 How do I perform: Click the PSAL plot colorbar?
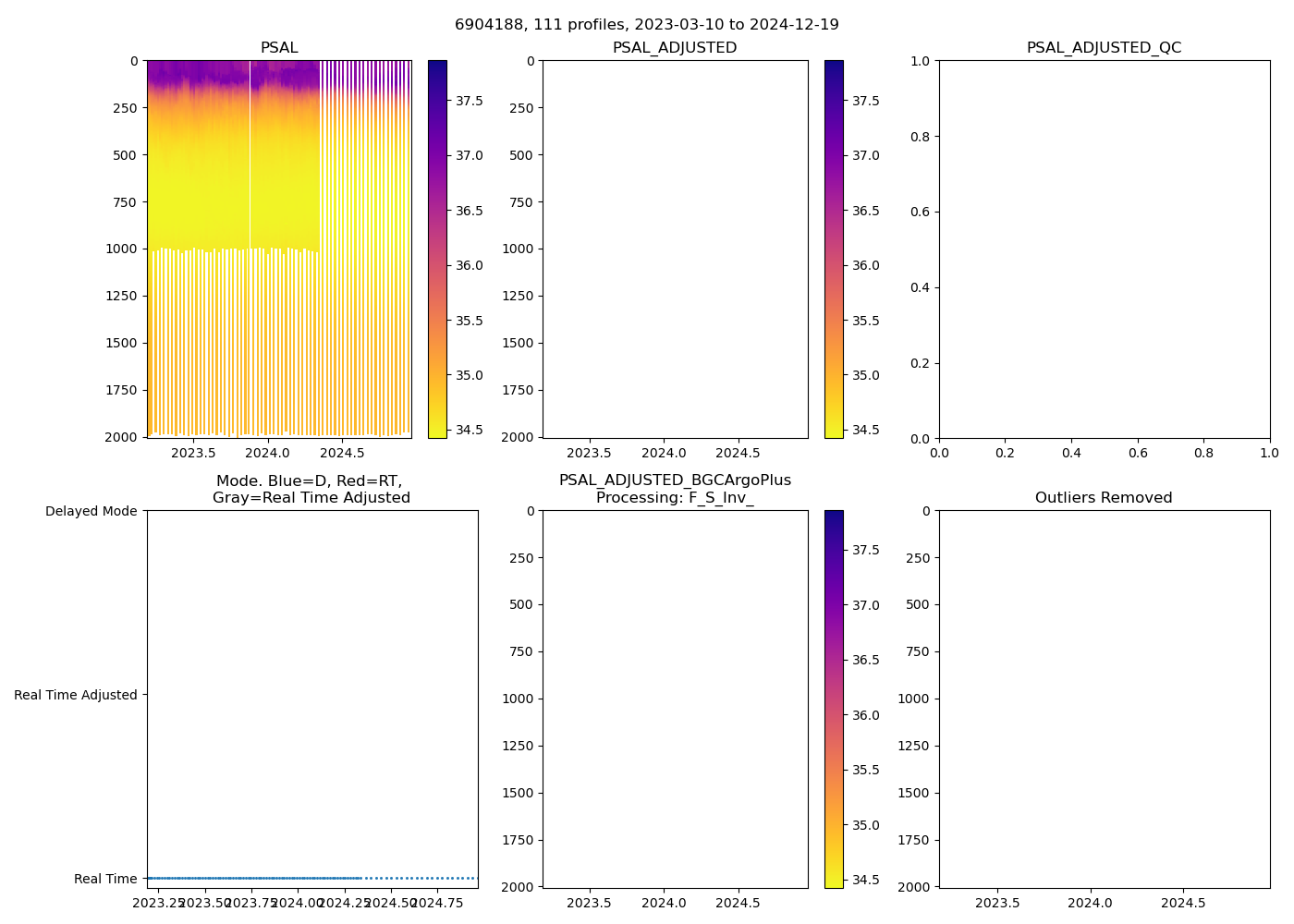pos(437,249)
